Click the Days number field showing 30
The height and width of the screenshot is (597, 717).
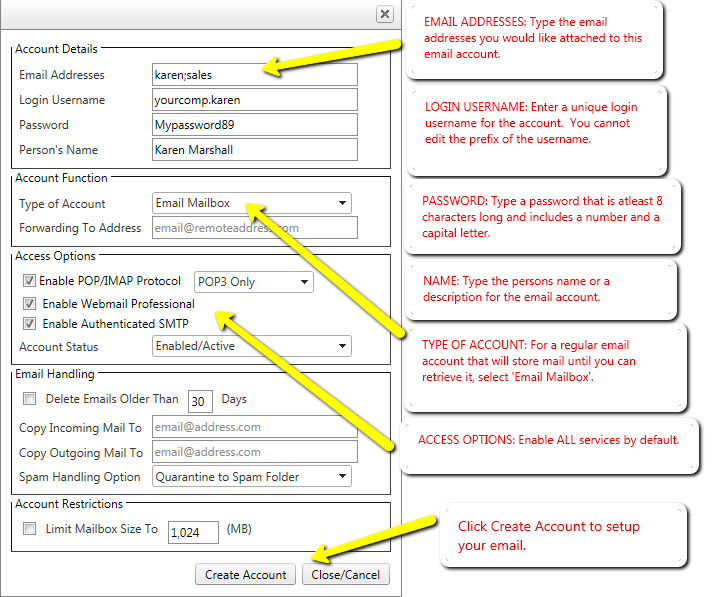(x=201, y=400)
